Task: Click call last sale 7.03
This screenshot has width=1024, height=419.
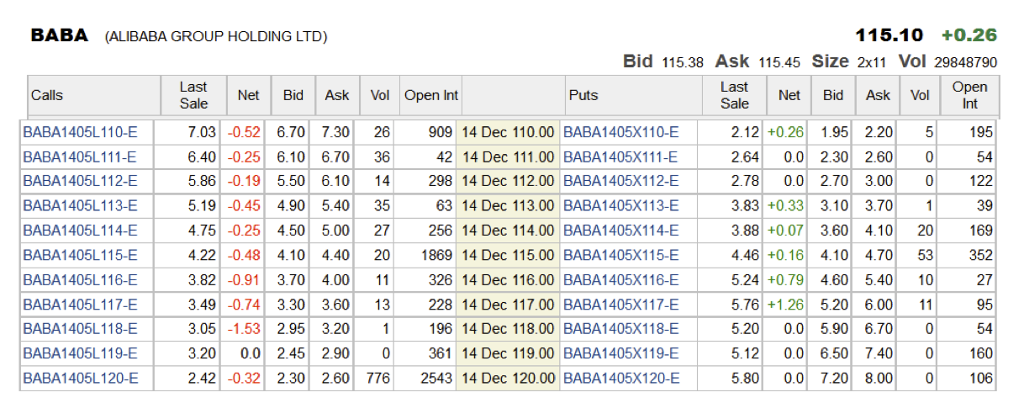Action: tap(202, 132)
